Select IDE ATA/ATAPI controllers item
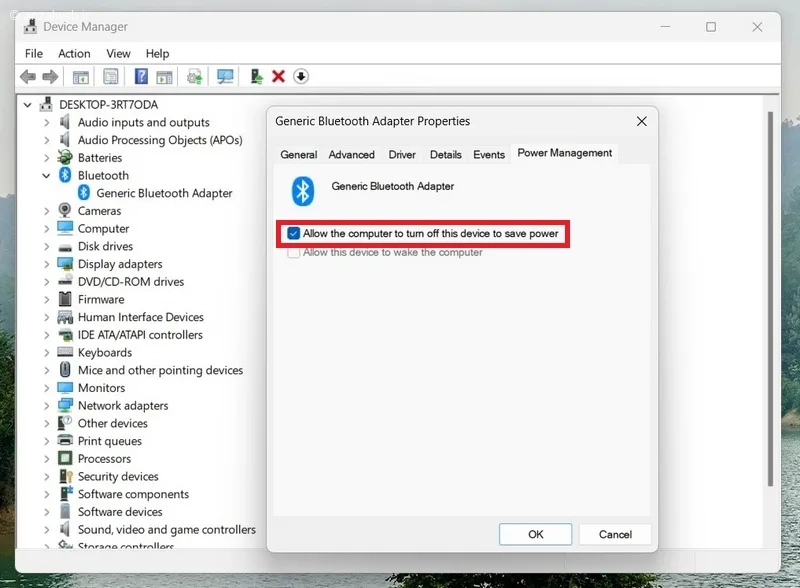The image size is (800, 588). pyautogui.click(x=140, y=335)
